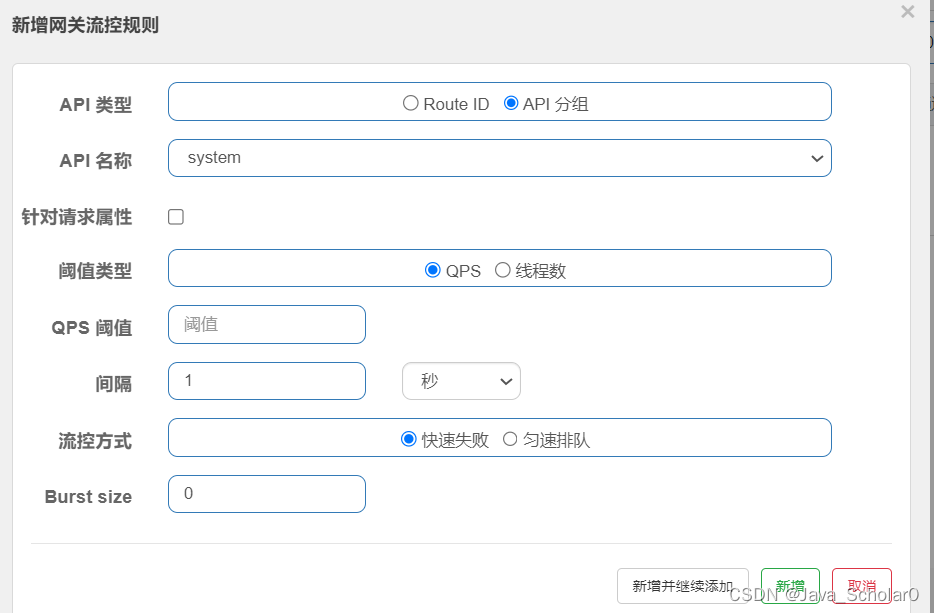Focus the QPS 阈值 input field

(x=267, y=325)
